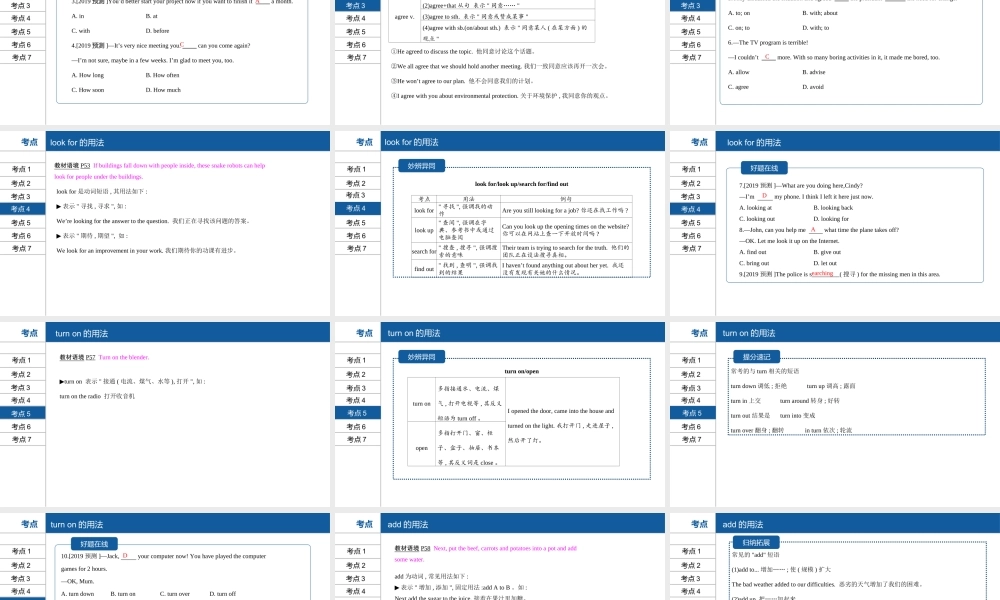Select highlighted 考点 5 on 提分速记 slide
The width and height of the screenshot is (1000, 600).
point(692,413)
